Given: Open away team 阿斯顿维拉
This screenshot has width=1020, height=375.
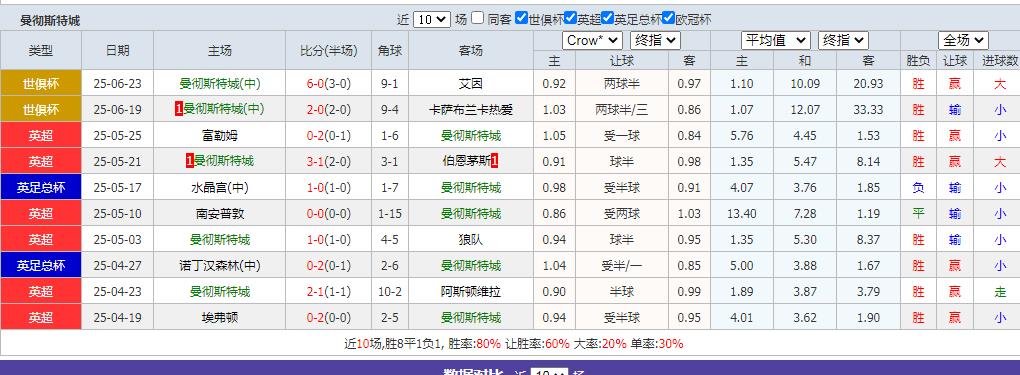Looking at the screenshot, I should (471, 292).
